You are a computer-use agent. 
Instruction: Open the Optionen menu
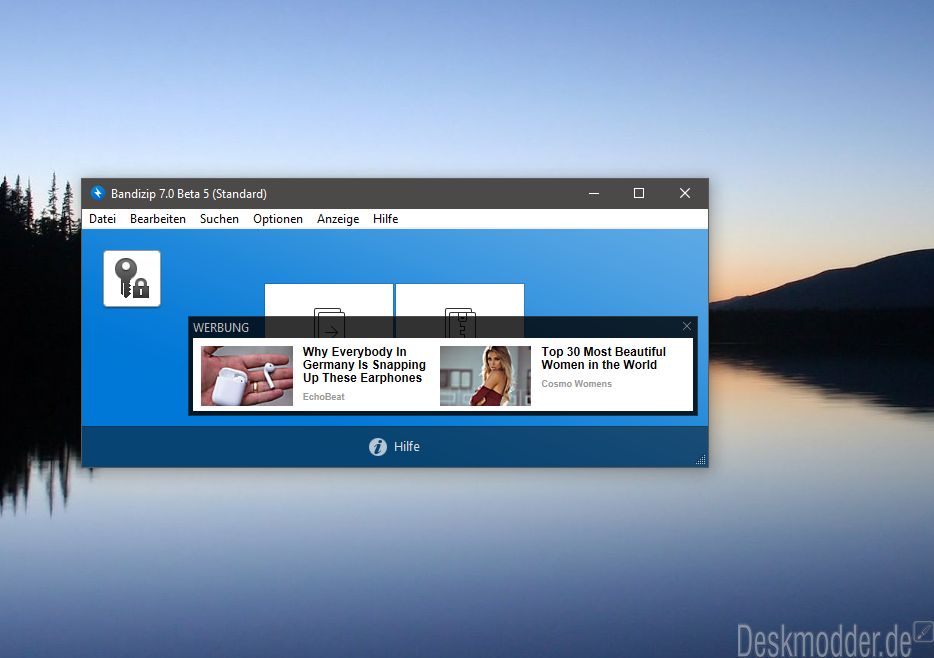(278, 219)
